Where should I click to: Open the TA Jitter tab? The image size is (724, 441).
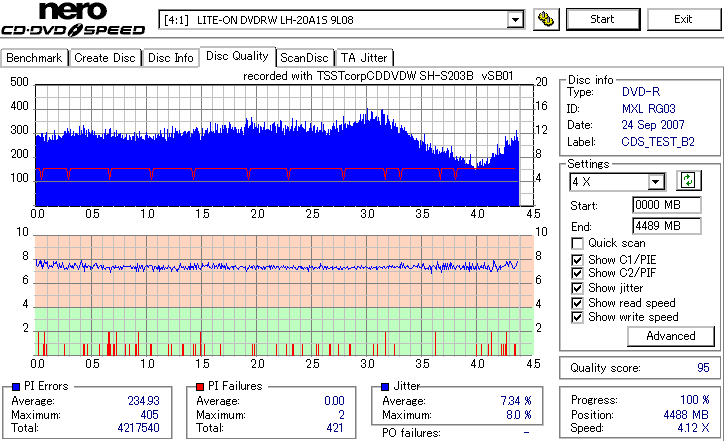(364, 58)
